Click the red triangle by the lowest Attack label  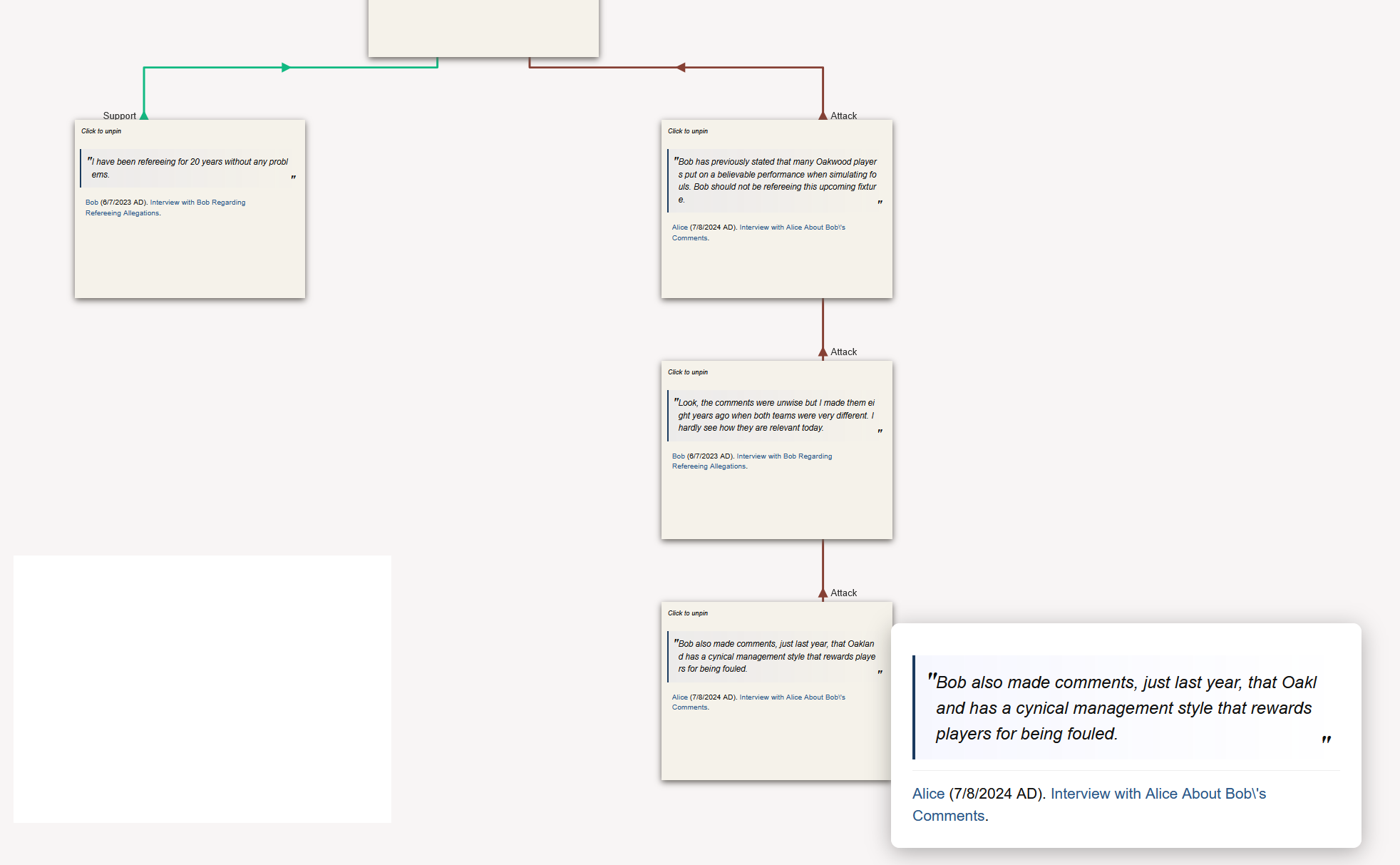[x=823, y=593]
